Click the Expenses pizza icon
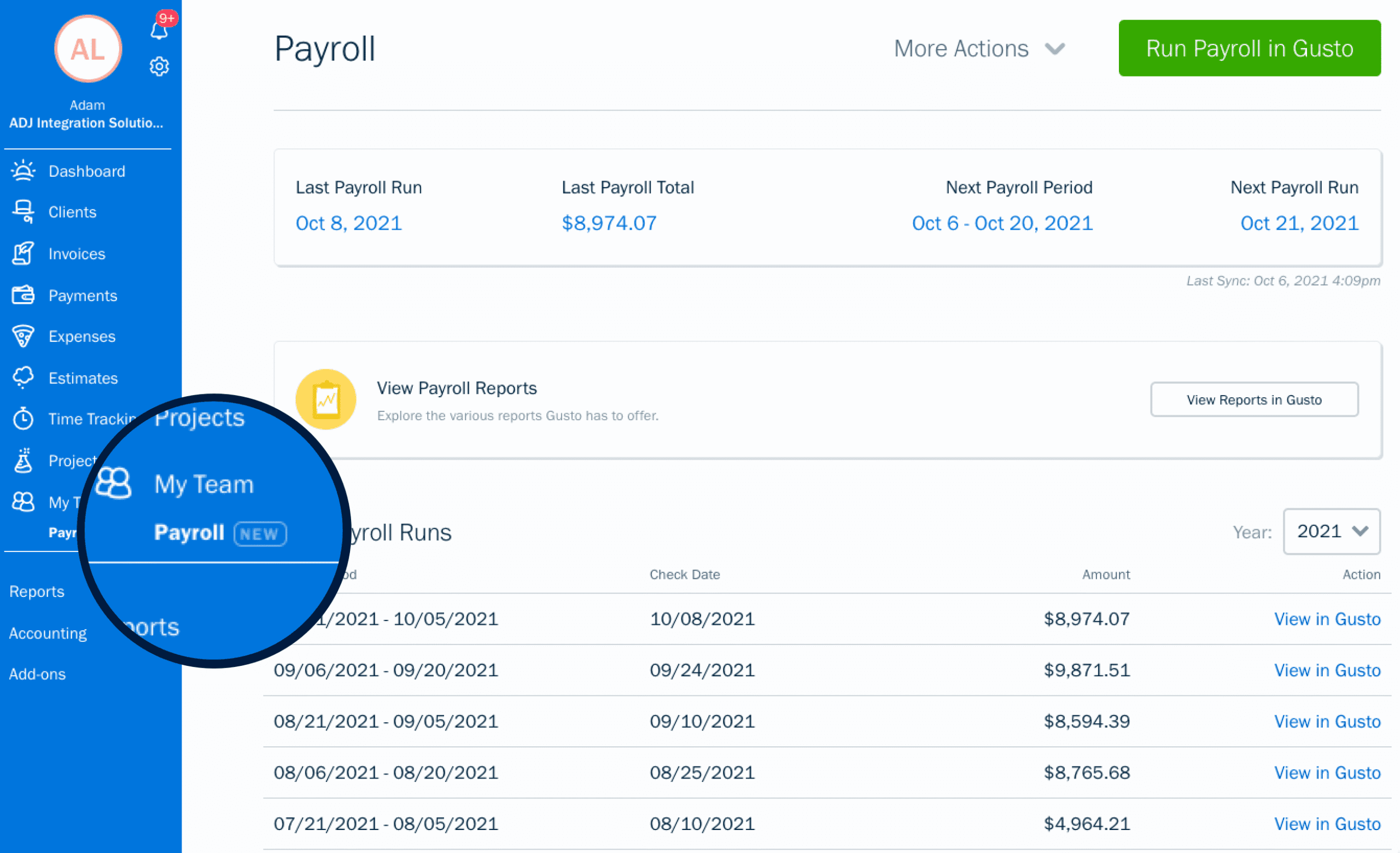The height and width of the screenshot is (853, 1400). 24,336
